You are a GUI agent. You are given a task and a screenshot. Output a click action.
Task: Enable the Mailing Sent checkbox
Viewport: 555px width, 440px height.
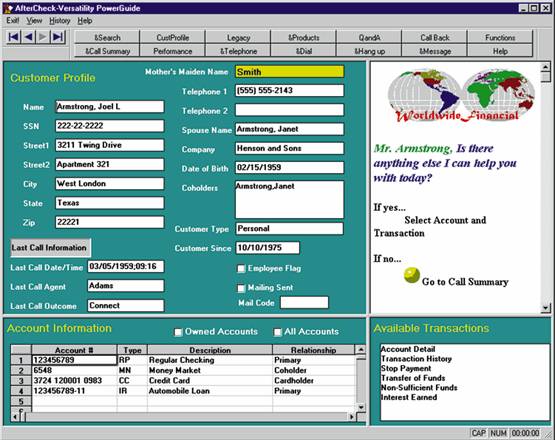point(241,288)
